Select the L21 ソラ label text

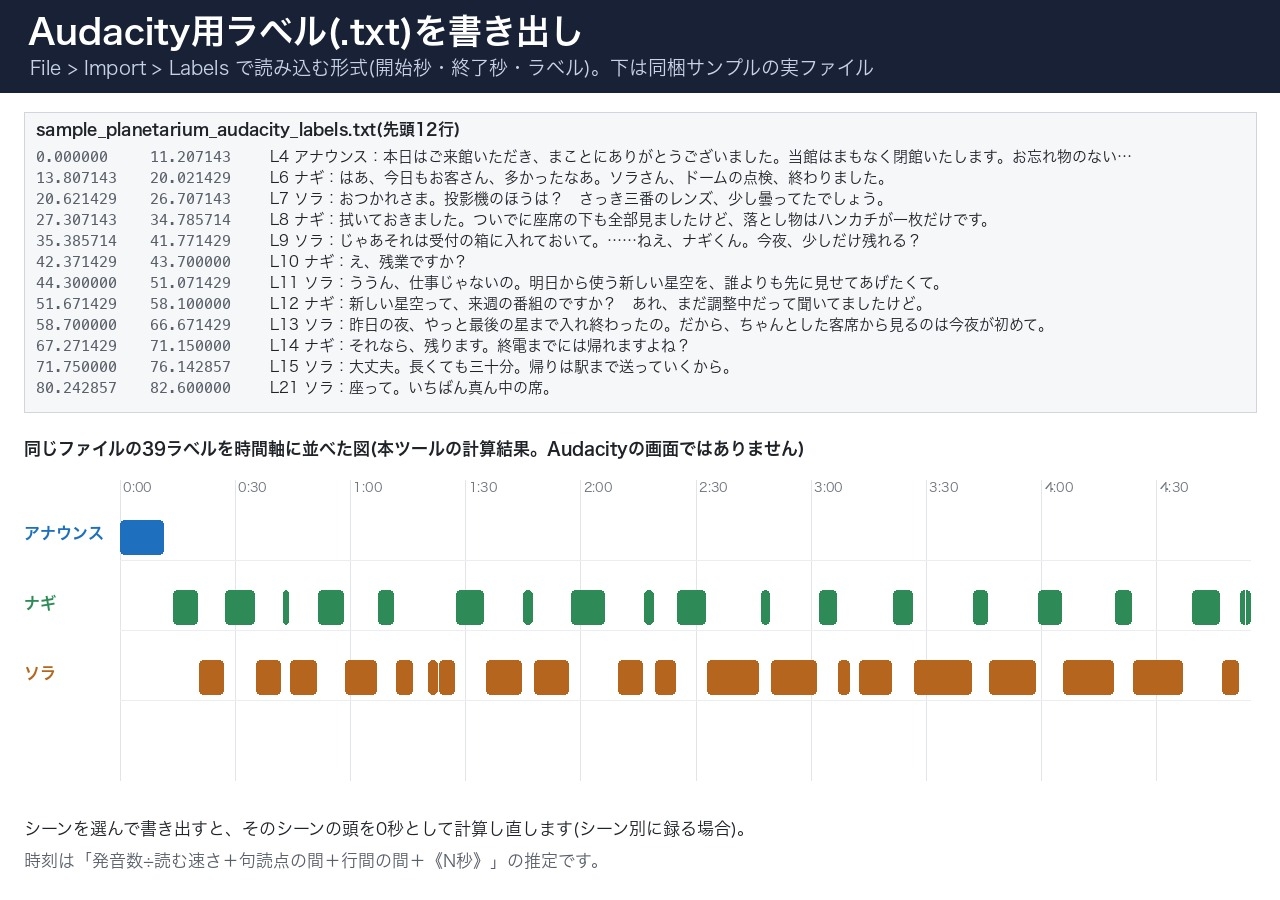412,388
